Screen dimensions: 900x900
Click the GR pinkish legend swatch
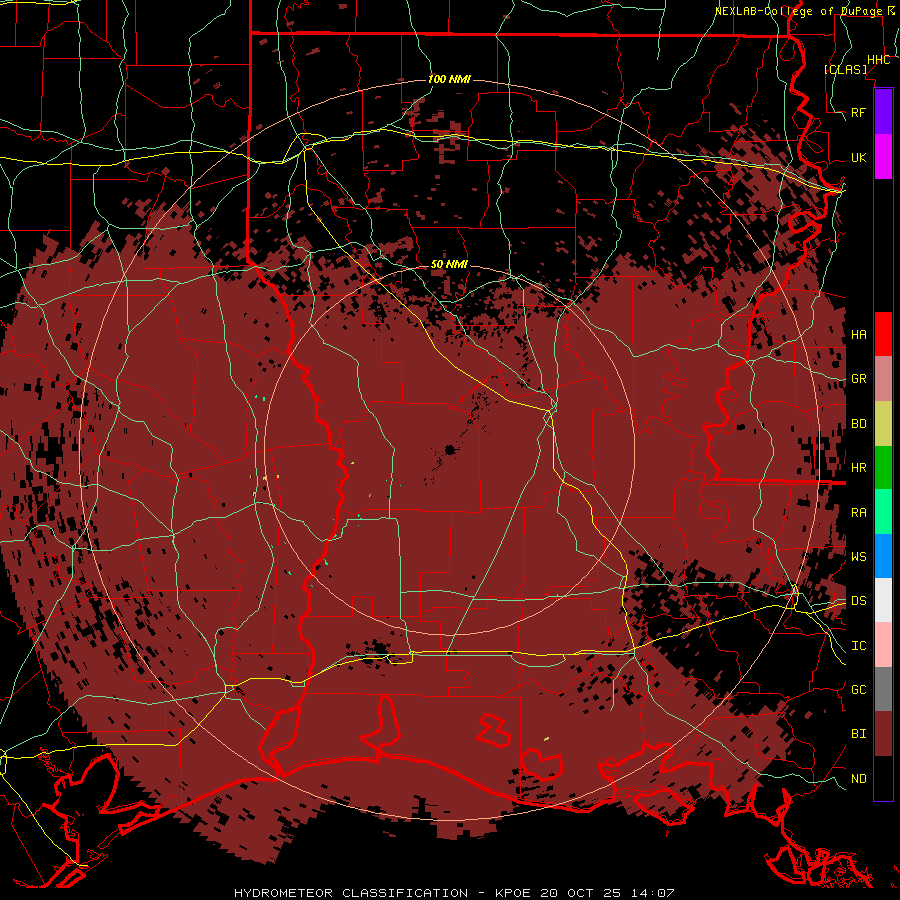[x=883, y=378]
